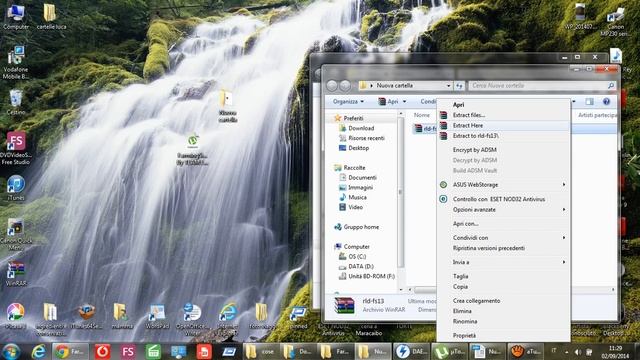The width and height of the screenshot is (640, 360).
Task: Select Download in Preferiti sidebar
Action: 357,128
